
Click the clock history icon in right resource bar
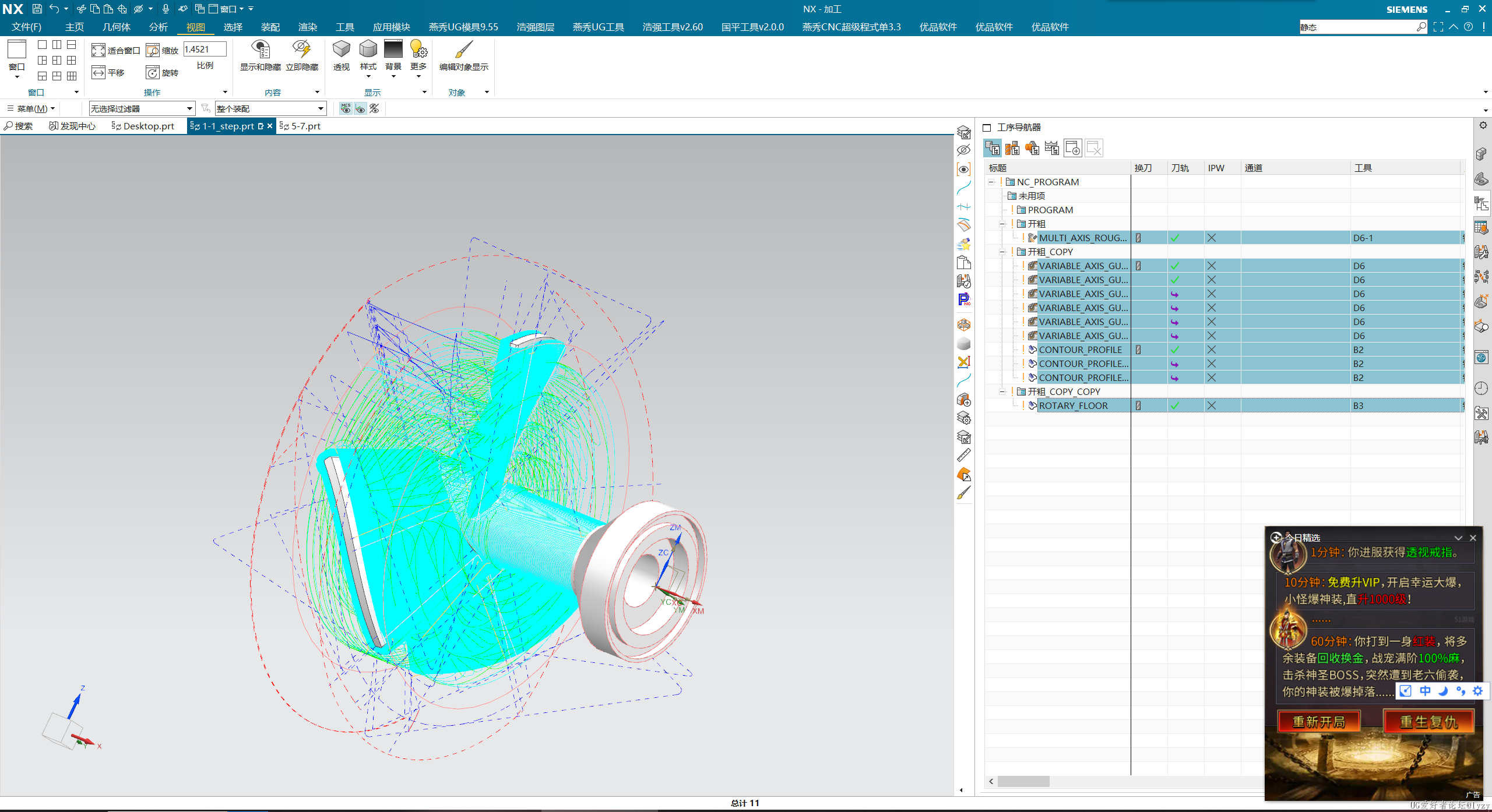pyautogui.click(x=1482, y=389)
